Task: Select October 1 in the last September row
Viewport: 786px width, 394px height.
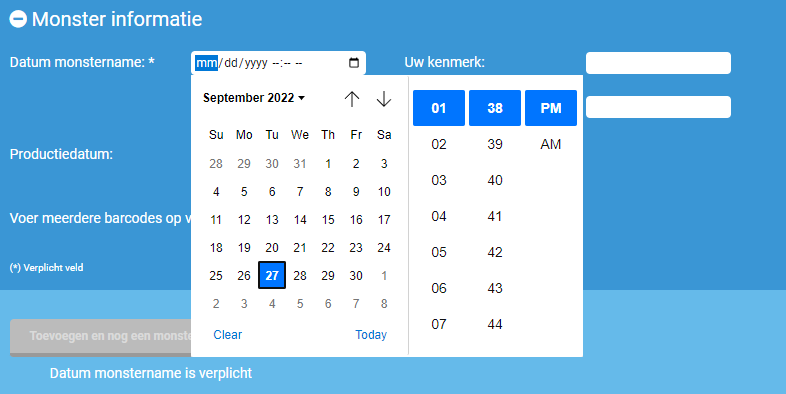Action: [384, 275]
